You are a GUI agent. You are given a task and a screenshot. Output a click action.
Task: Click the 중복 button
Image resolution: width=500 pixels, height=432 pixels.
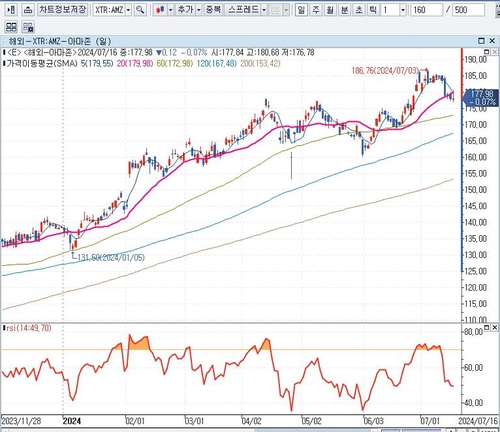214,10
